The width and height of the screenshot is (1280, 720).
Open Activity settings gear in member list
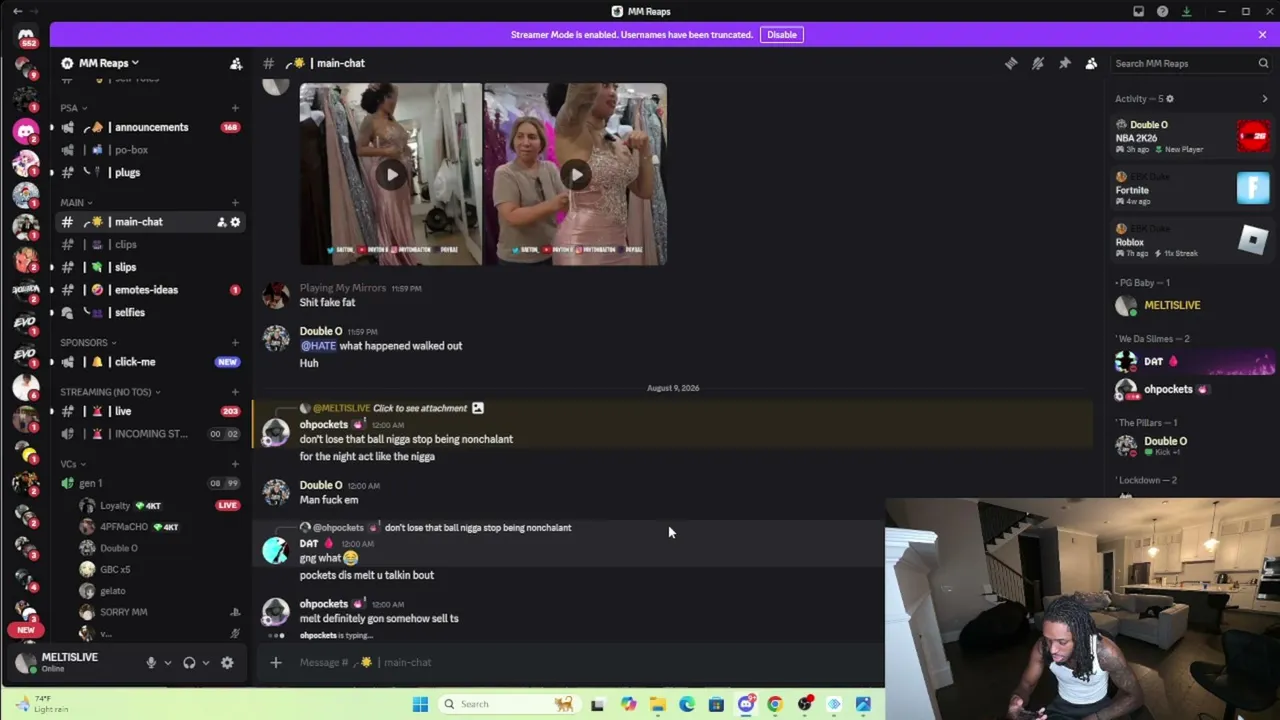point(1169,99)
